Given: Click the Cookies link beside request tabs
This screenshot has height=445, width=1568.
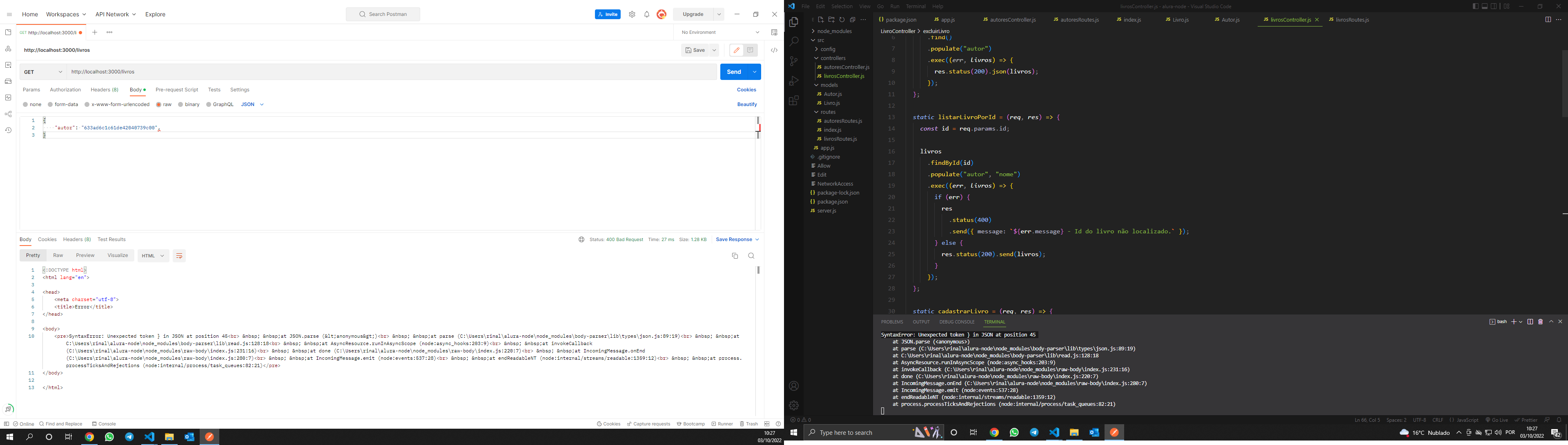Looking at the screenshot, I should coord(746,90).
